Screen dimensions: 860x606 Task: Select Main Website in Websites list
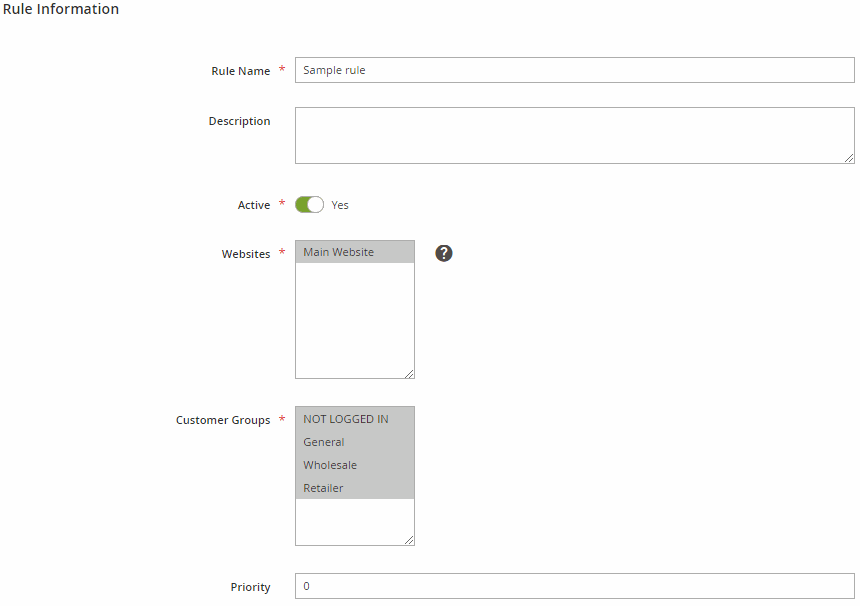click(355, 252)
